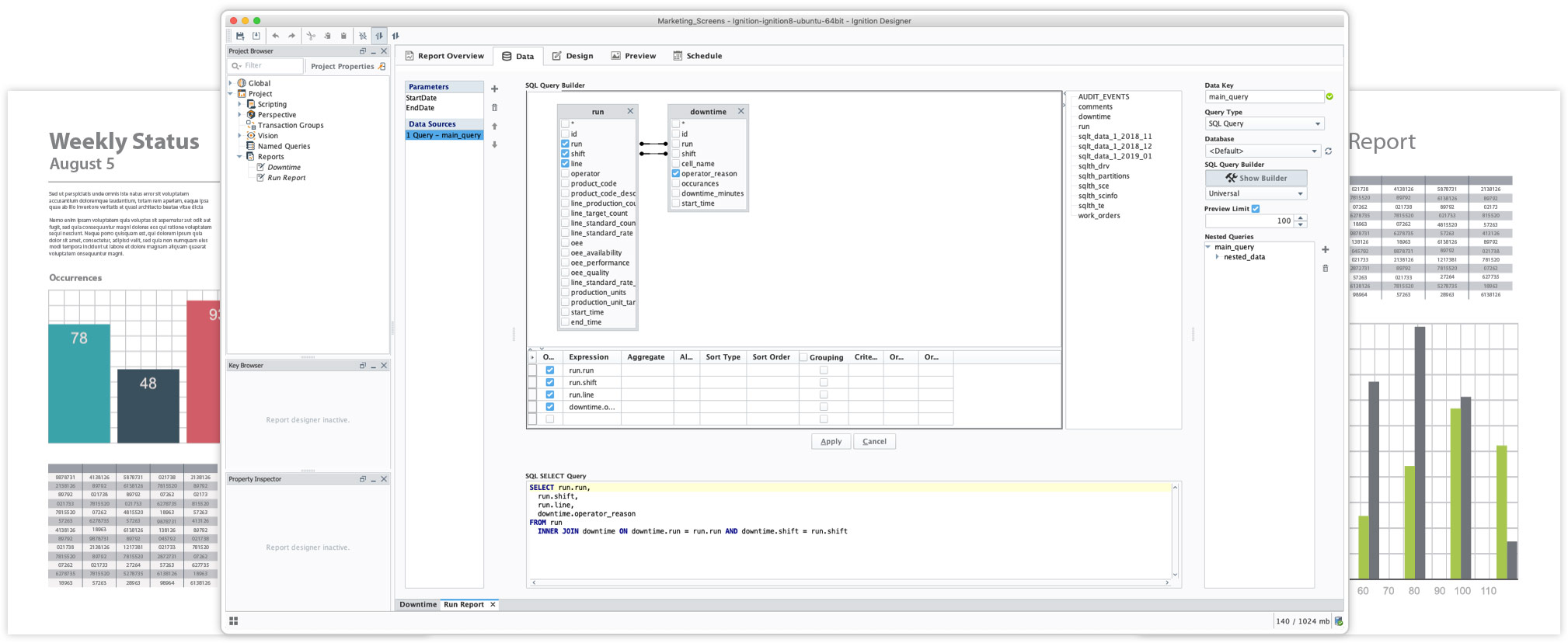The width and height of the screenshot is (1568, 643).
Task: Delete nested query with trash icon
Action: (1326, 268)
